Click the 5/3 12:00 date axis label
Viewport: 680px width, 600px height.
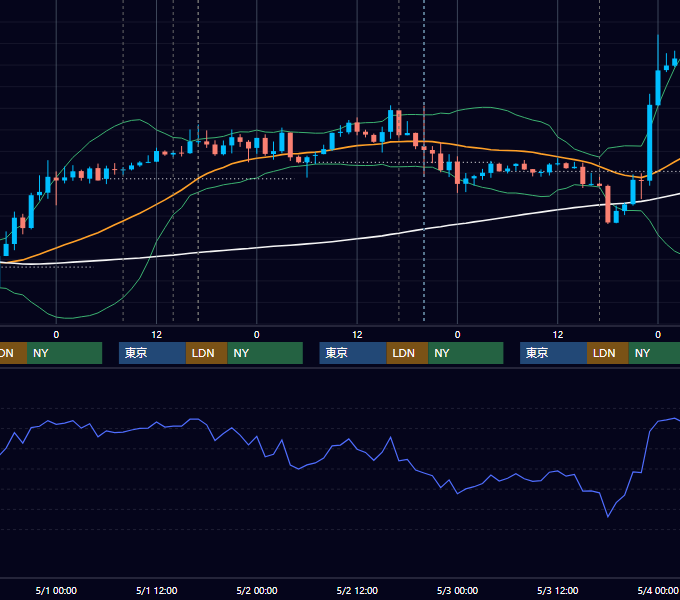point(557,590)
